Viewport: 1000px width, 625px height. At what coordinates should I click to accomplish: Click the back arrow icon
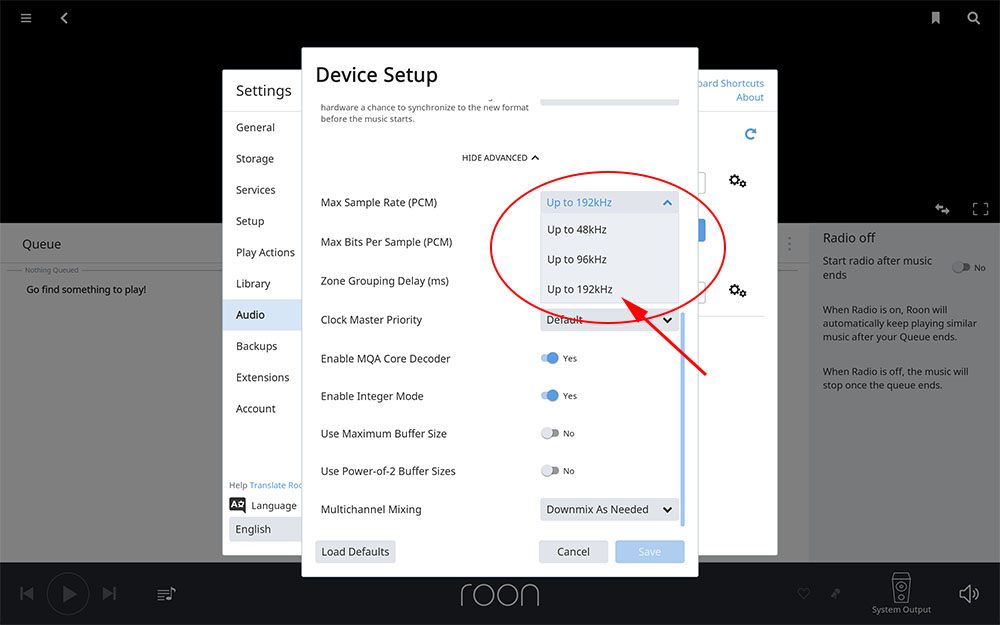[x=64, y=18]
